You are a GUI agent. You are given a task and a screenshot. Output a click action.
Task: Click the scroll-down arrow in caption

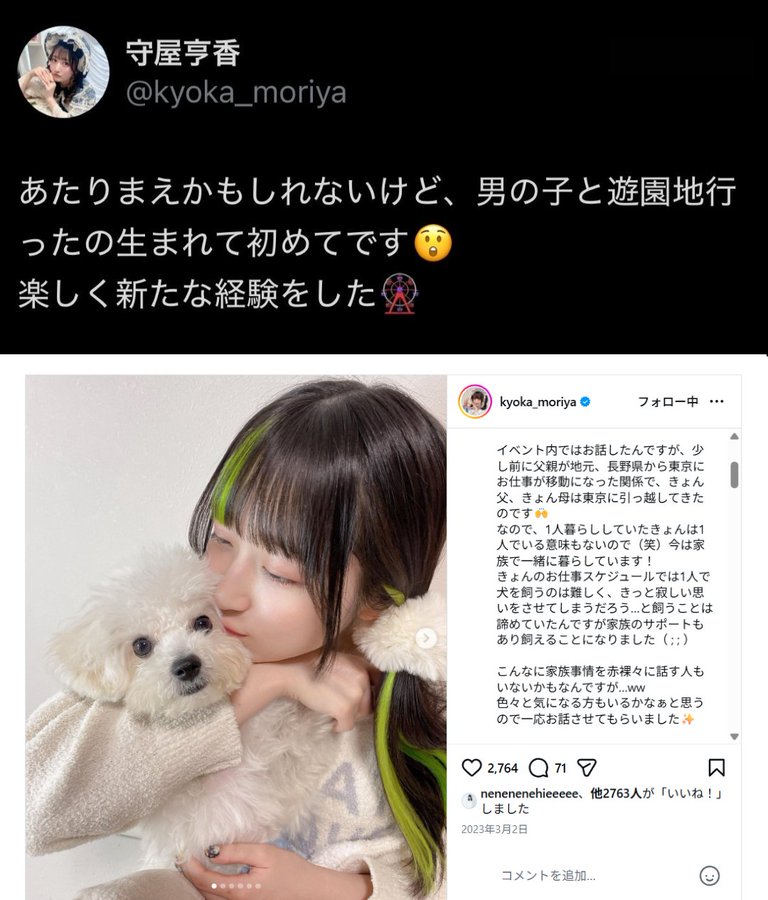734,736
